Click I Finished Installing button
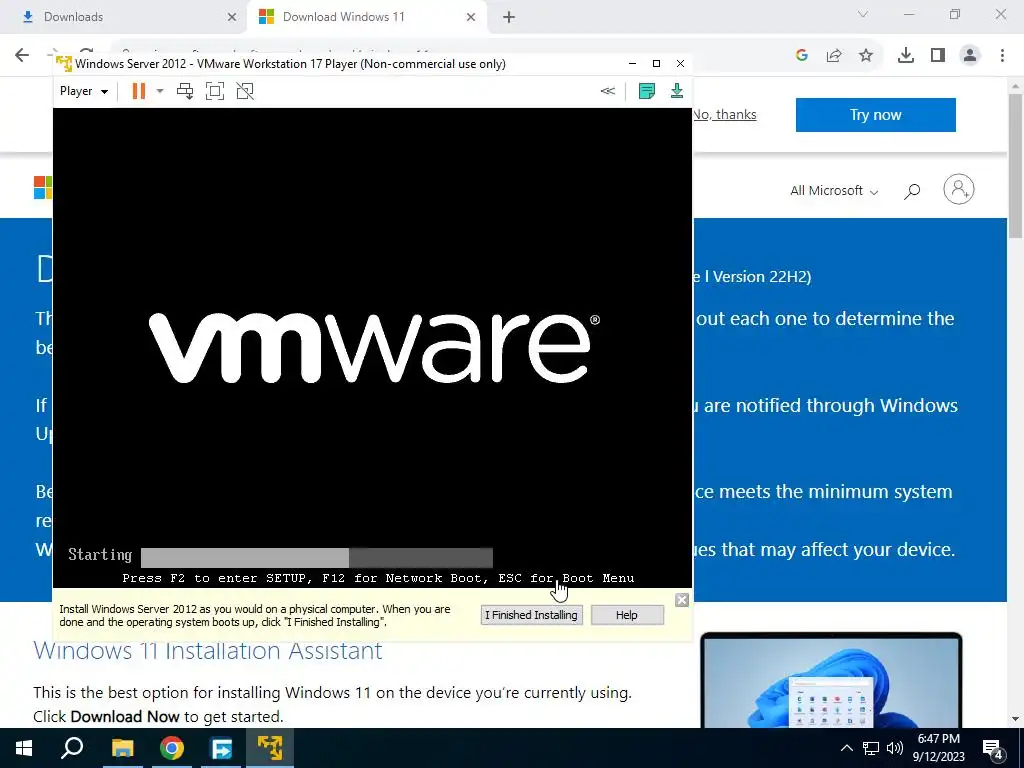 (x=532, y=615)
